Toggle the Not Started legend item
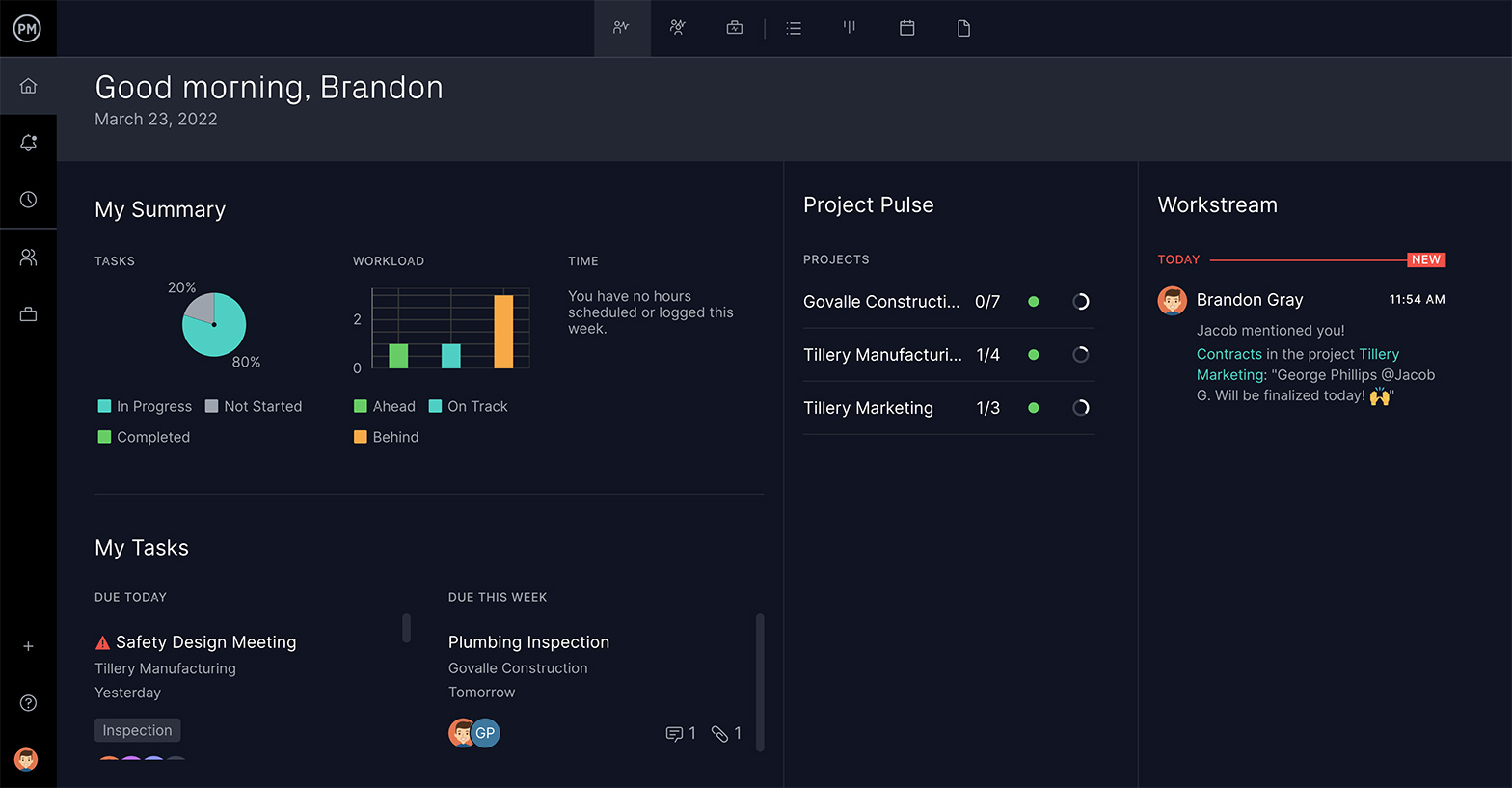 coord(254,406)
